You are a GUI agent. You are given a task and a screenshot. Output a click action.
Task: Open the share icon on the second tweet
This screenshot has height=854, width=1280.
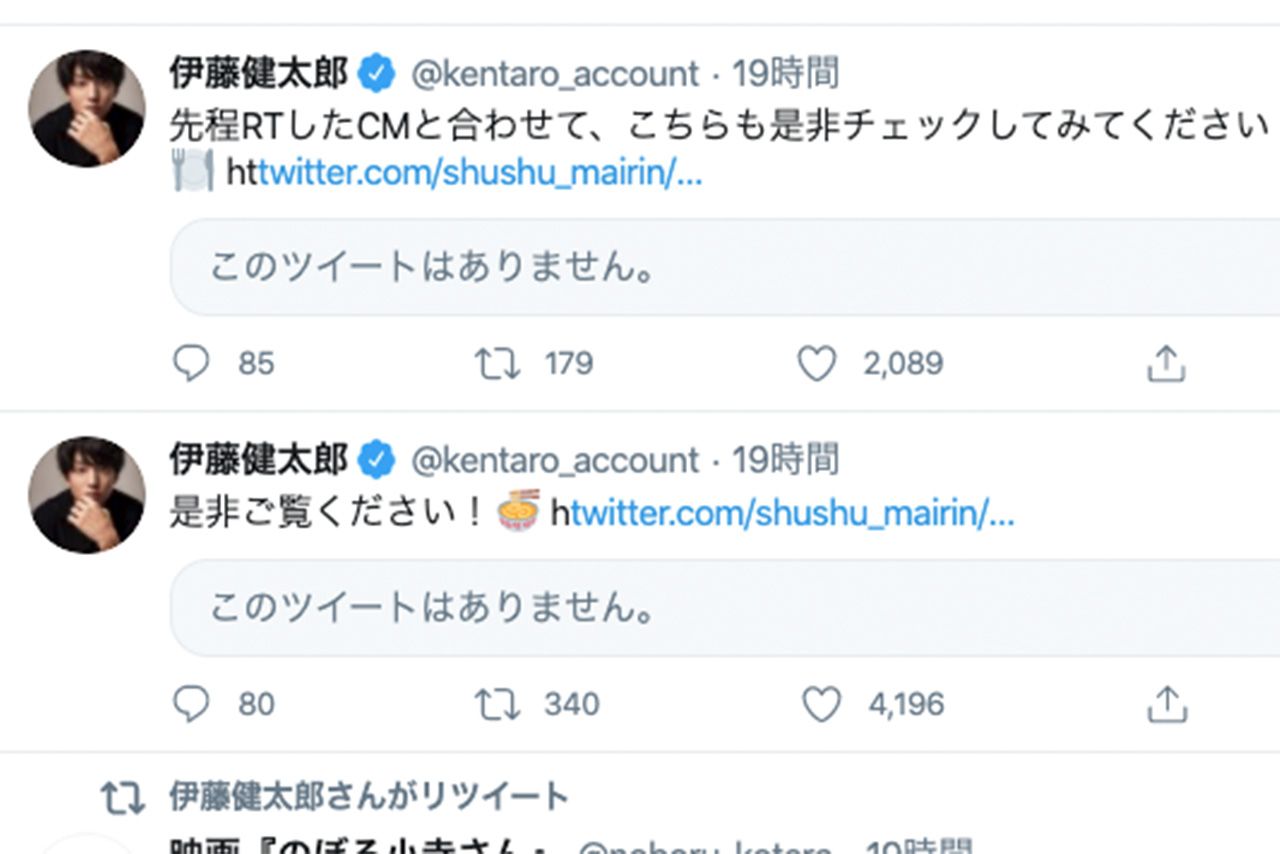click(1166, 703)
